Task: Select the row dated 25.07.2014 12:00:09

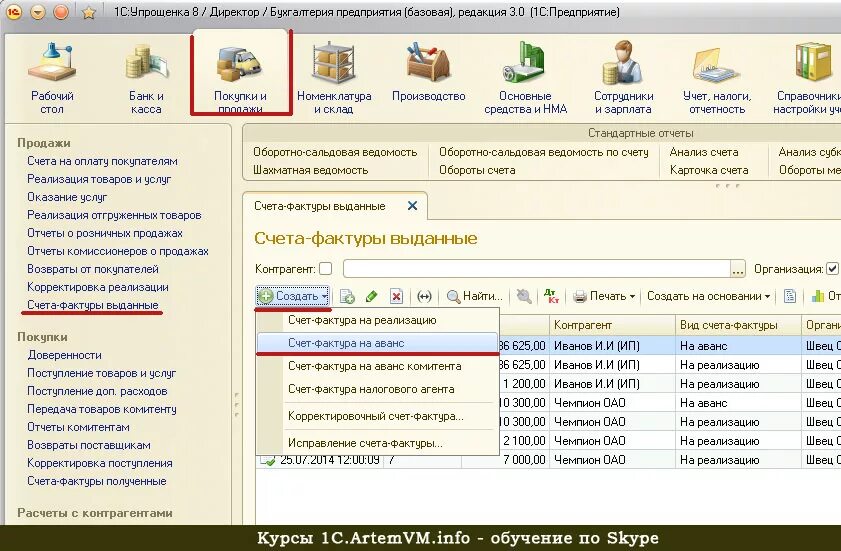Action: [548, 460]
